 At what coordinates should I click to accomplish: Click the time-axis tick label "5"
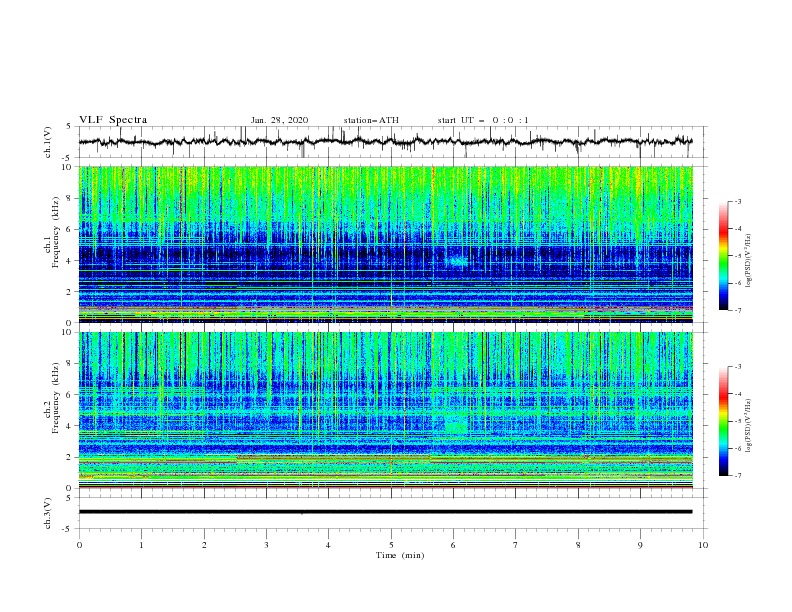click(391, 545)
